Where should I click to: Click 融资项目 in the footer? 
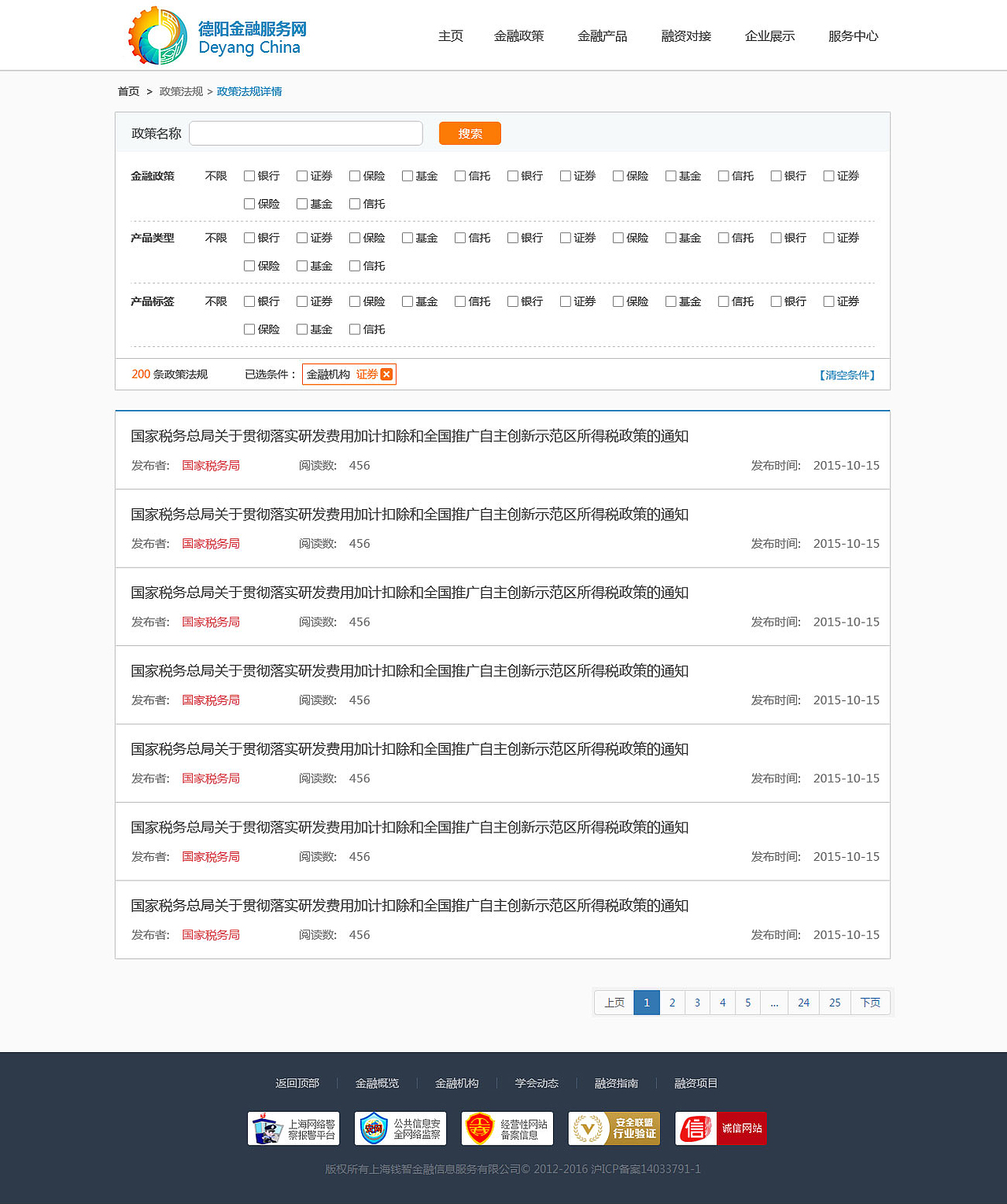pyautogui.click(x=695, y=1084)
